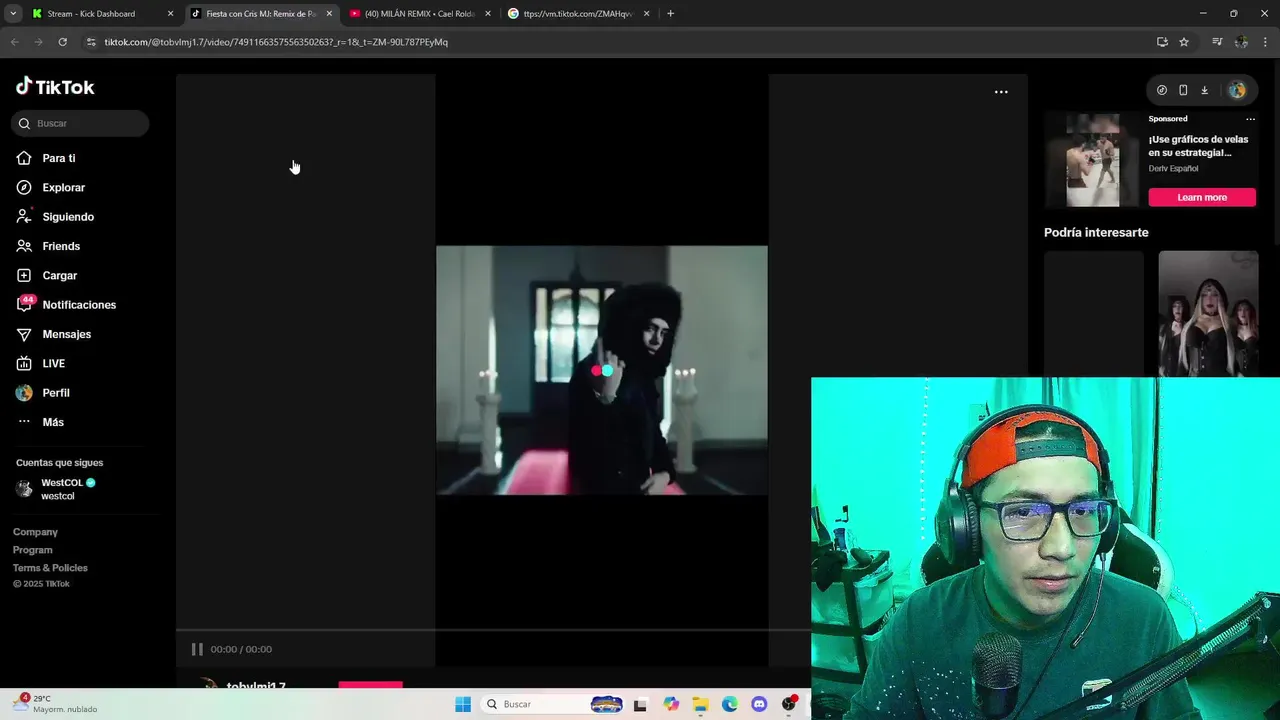Viewport: 1280px width, 720px height.
Task: Open the recommended video with women thumbnail
Action: pos(1208,313)
